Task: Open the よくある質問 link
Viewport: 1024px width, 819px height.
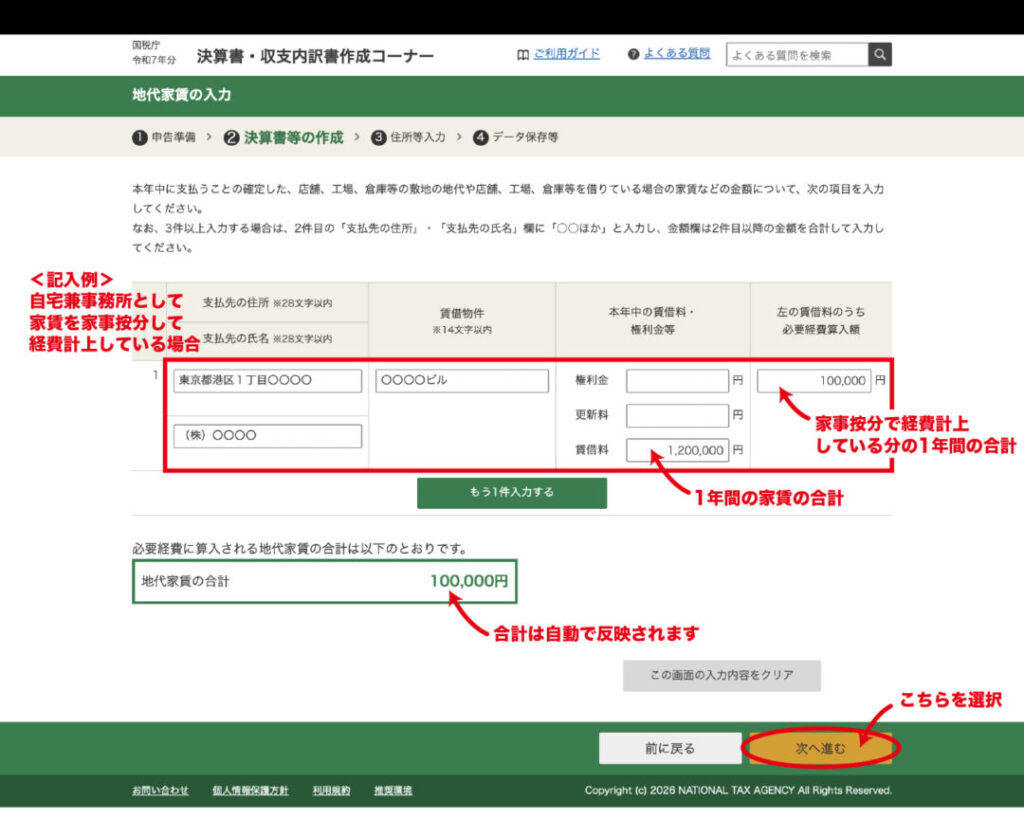Action: [677, 54]
